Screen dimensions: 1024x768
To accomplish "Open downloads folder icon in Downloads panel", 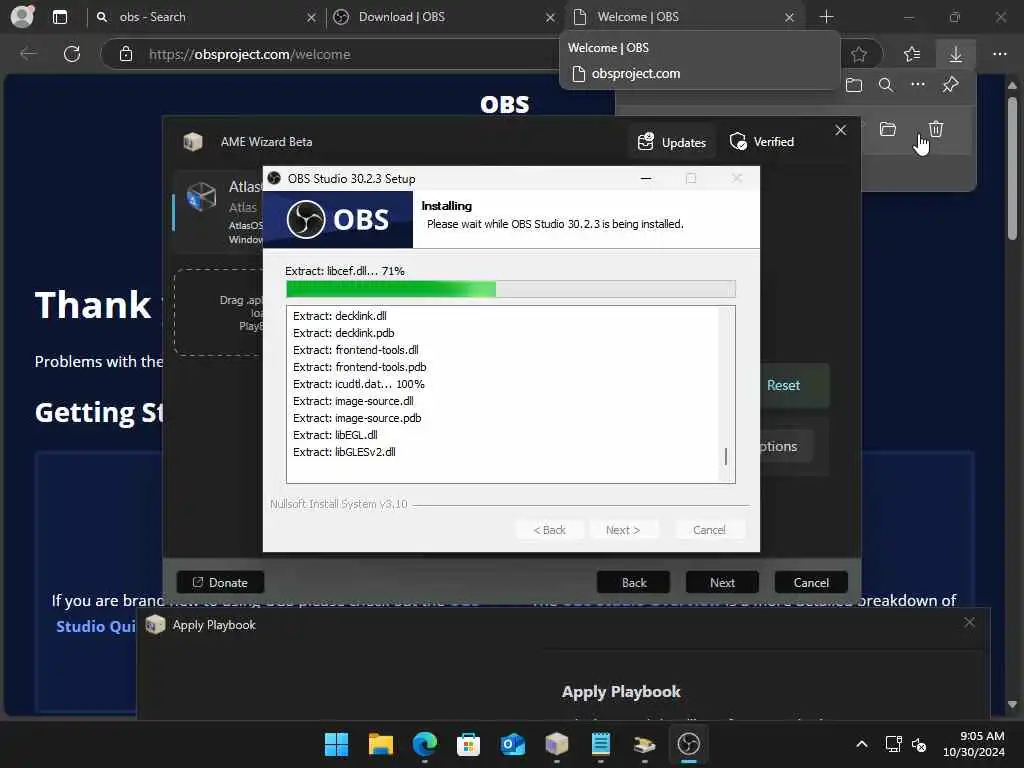I will point(854,85).
